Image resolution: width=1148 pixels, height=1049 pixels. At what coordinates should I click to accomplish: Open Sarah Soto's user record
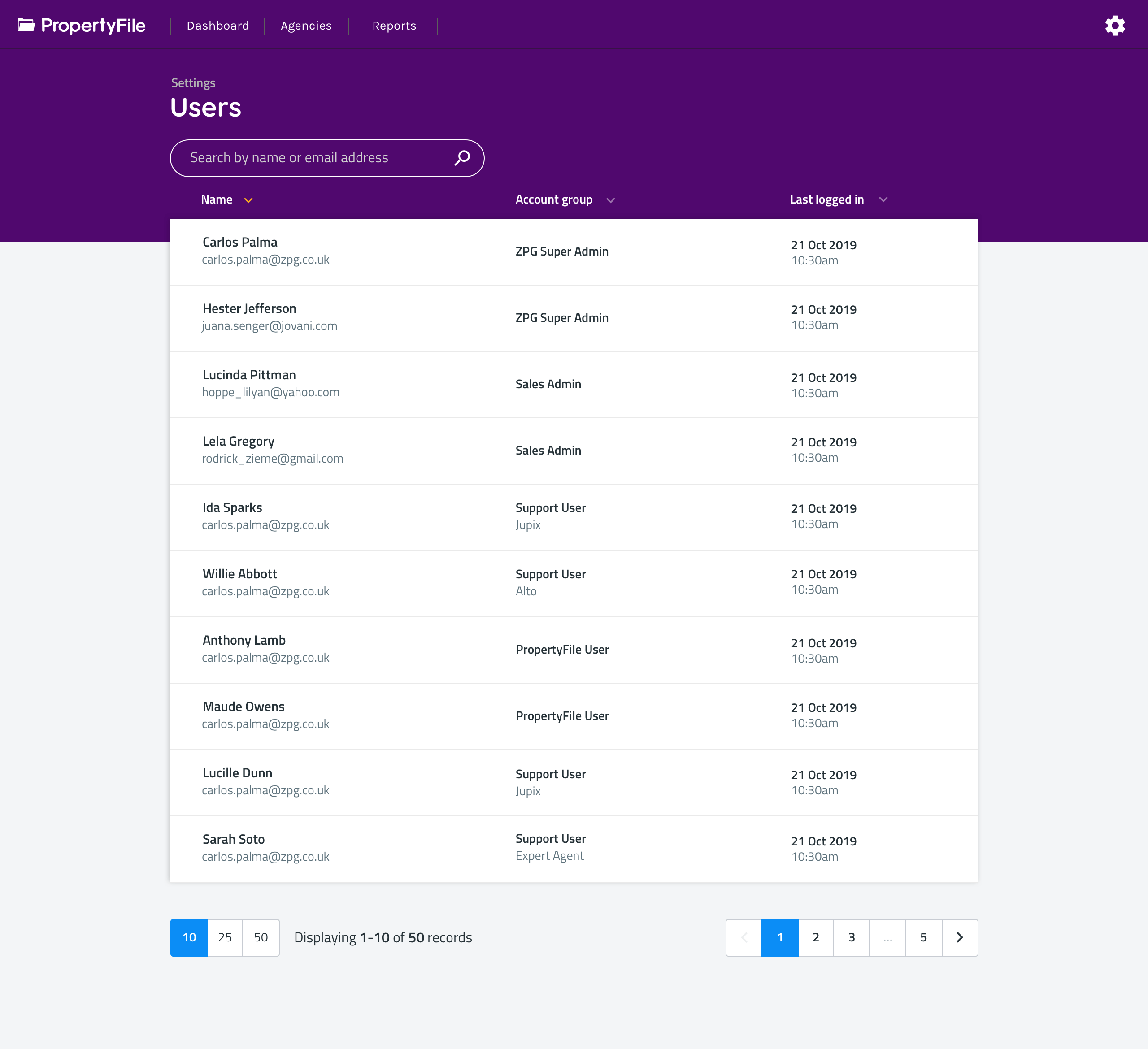234,839
